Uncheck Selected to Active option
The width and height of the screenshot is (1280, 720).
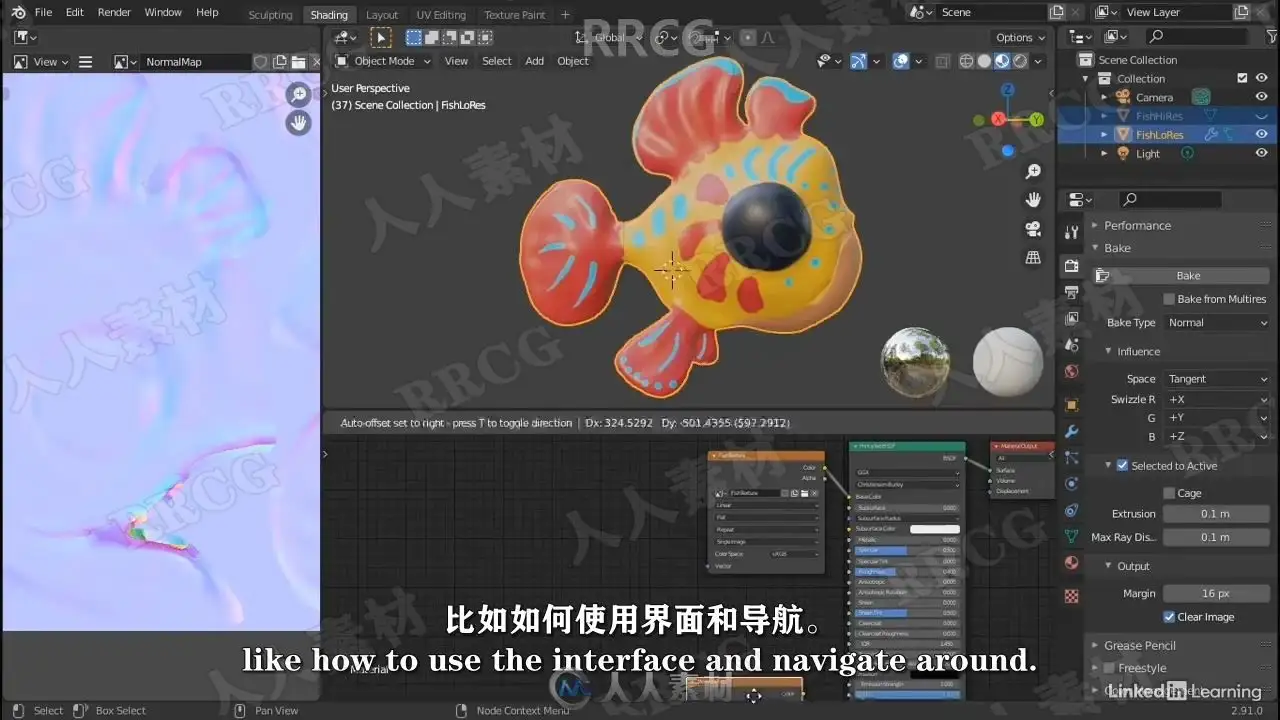(x=1122, y=466)
